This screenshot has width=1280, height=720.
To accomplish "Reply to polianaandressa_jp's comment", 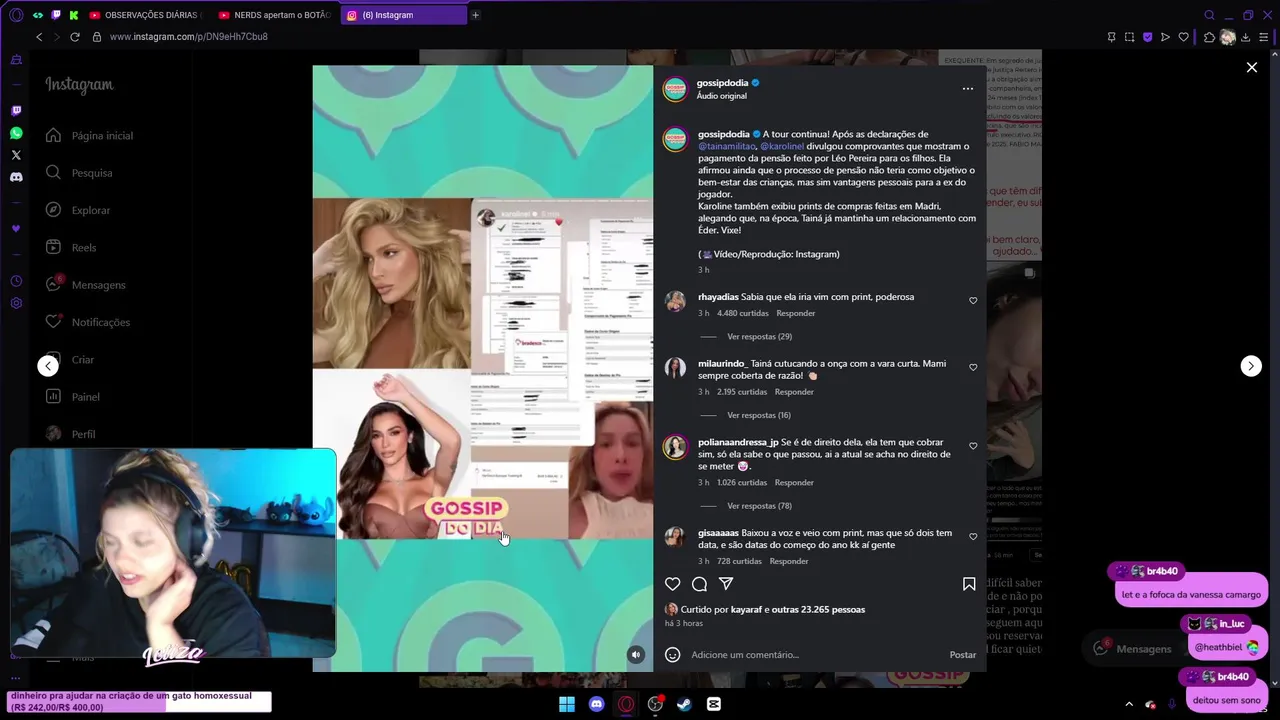I will pos(794,483).
